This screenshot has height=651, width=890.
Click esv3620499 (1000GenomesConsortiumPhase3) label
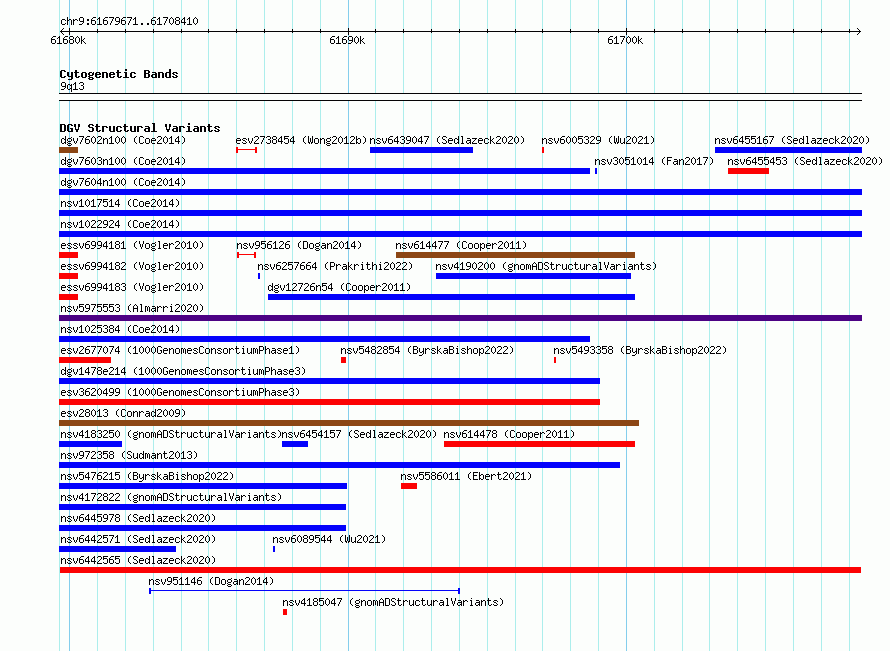[x=180, y=392]
